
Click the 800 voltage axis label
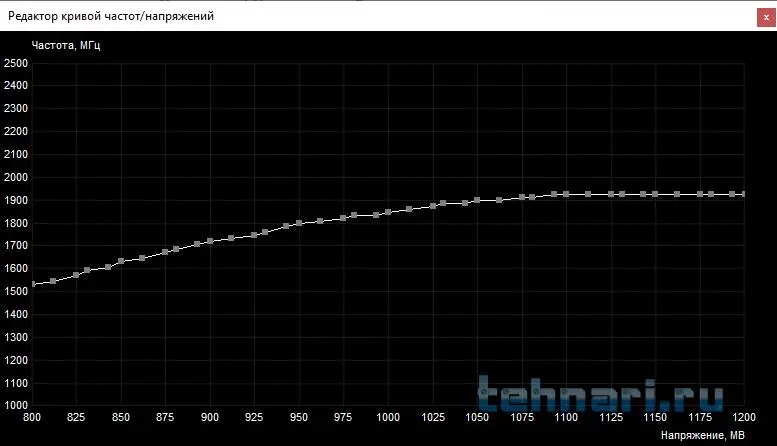point(32,417)
